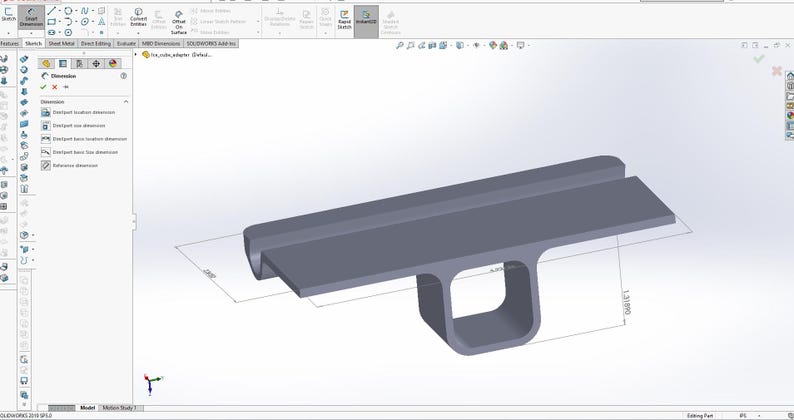Viewport: 794px width, 420px height.
Task: Open the Sketch button dropdown arrow
Action: pos(9,33)
